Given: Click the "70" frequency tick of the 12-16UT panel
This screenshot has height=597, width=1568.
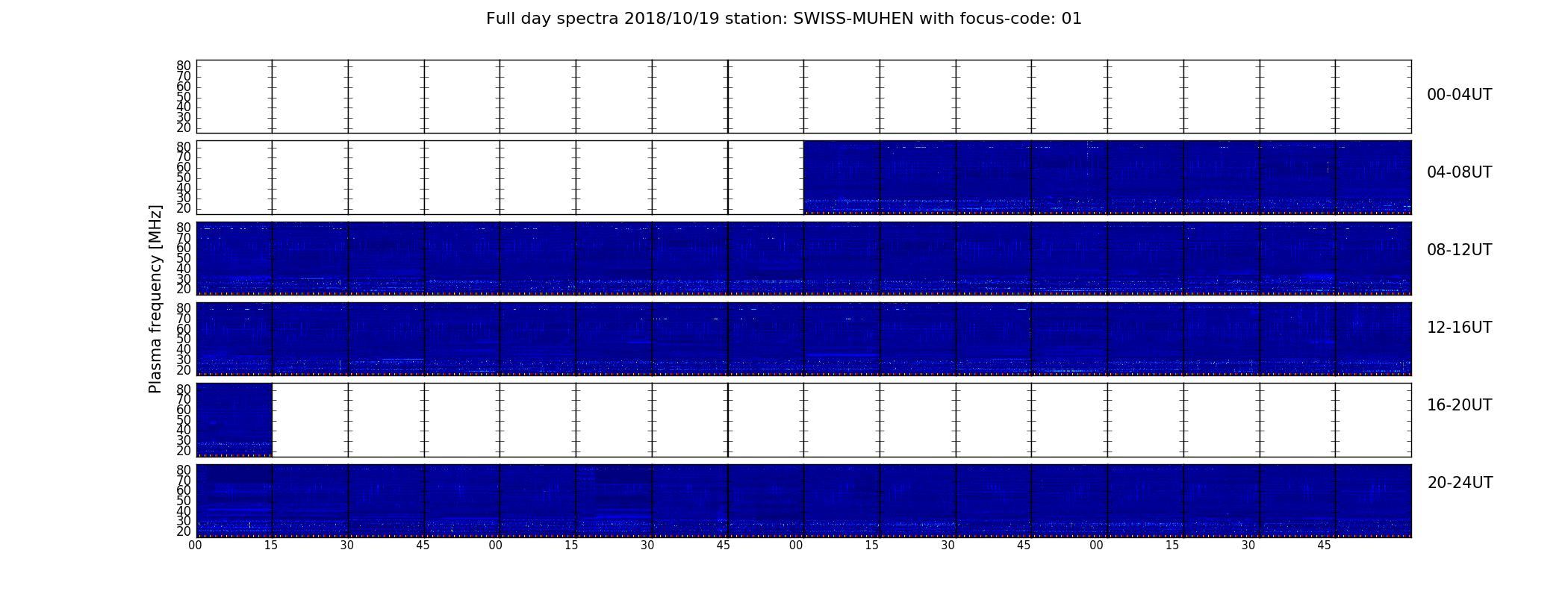Looking at the screenshot, I should (x=184, y=319).
